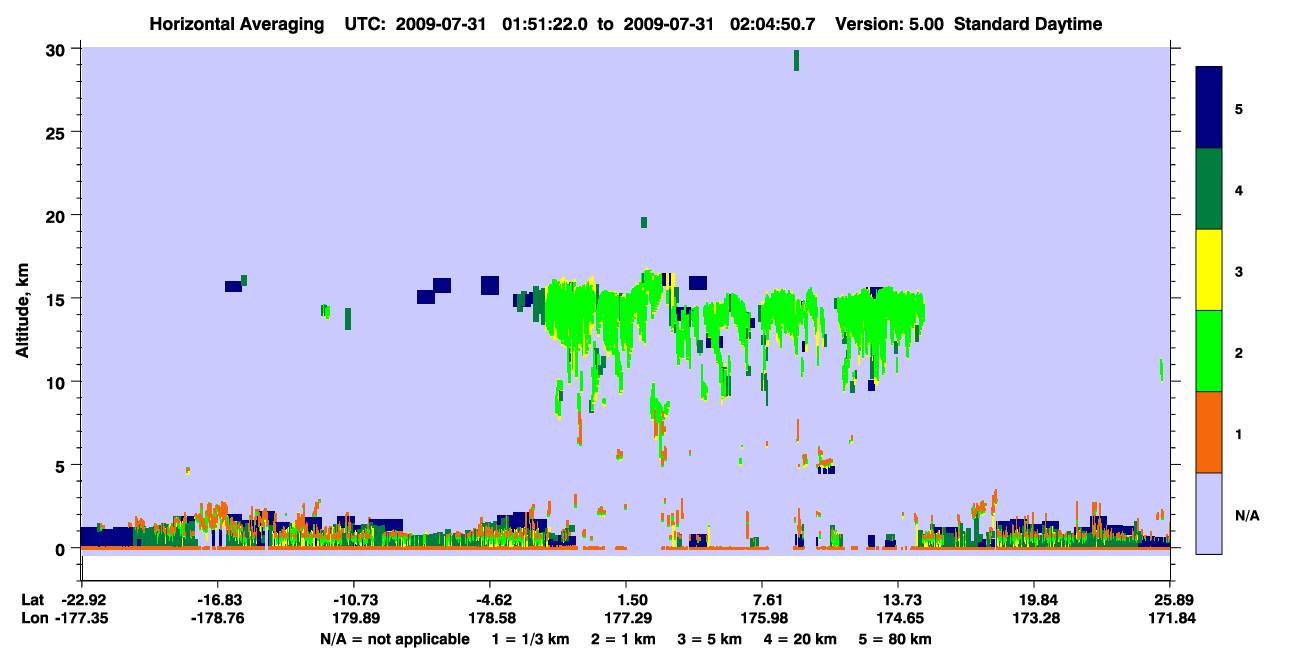
Task: Click the colorbar label 5
Action: click(x=1239, y=108)
